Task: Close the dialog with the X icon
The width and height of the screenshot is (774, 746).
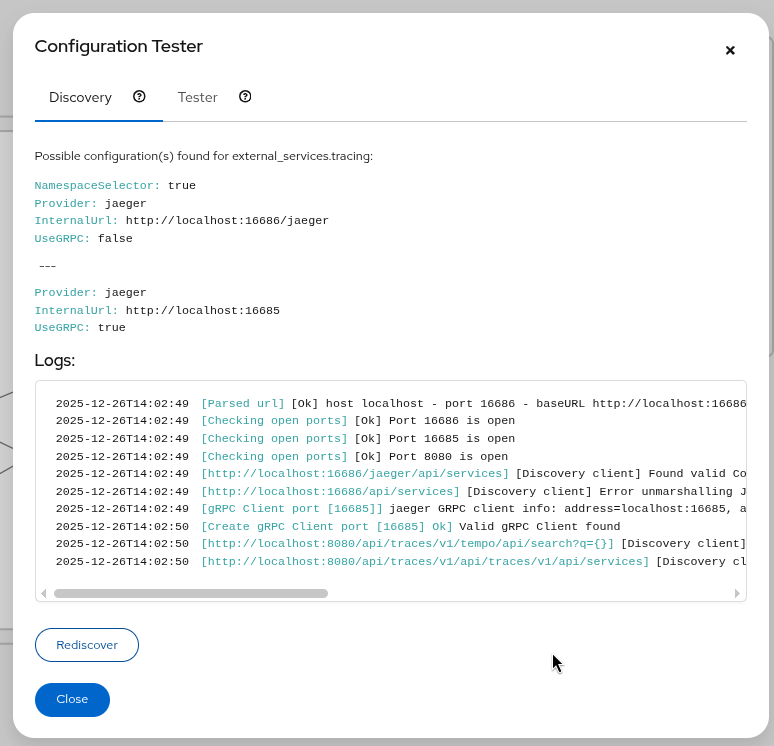Action: (730, 50)
